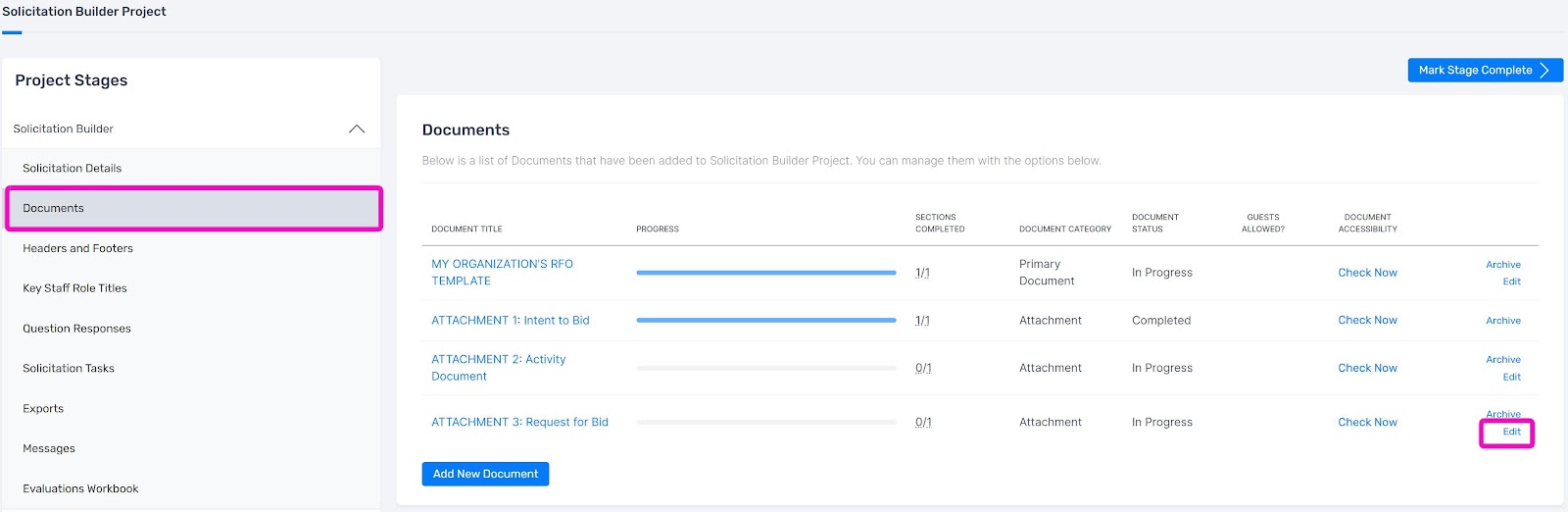Click the DOCUMENT STATUS column header
Screen dimensions: 1568x512
point(1155,223)
